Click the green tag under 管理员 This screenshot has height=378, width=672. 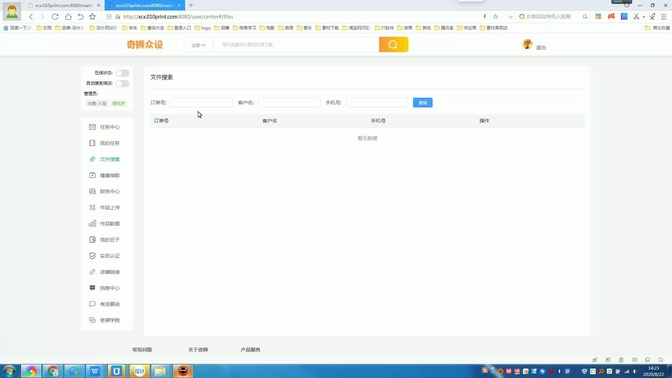coord(118,103)
